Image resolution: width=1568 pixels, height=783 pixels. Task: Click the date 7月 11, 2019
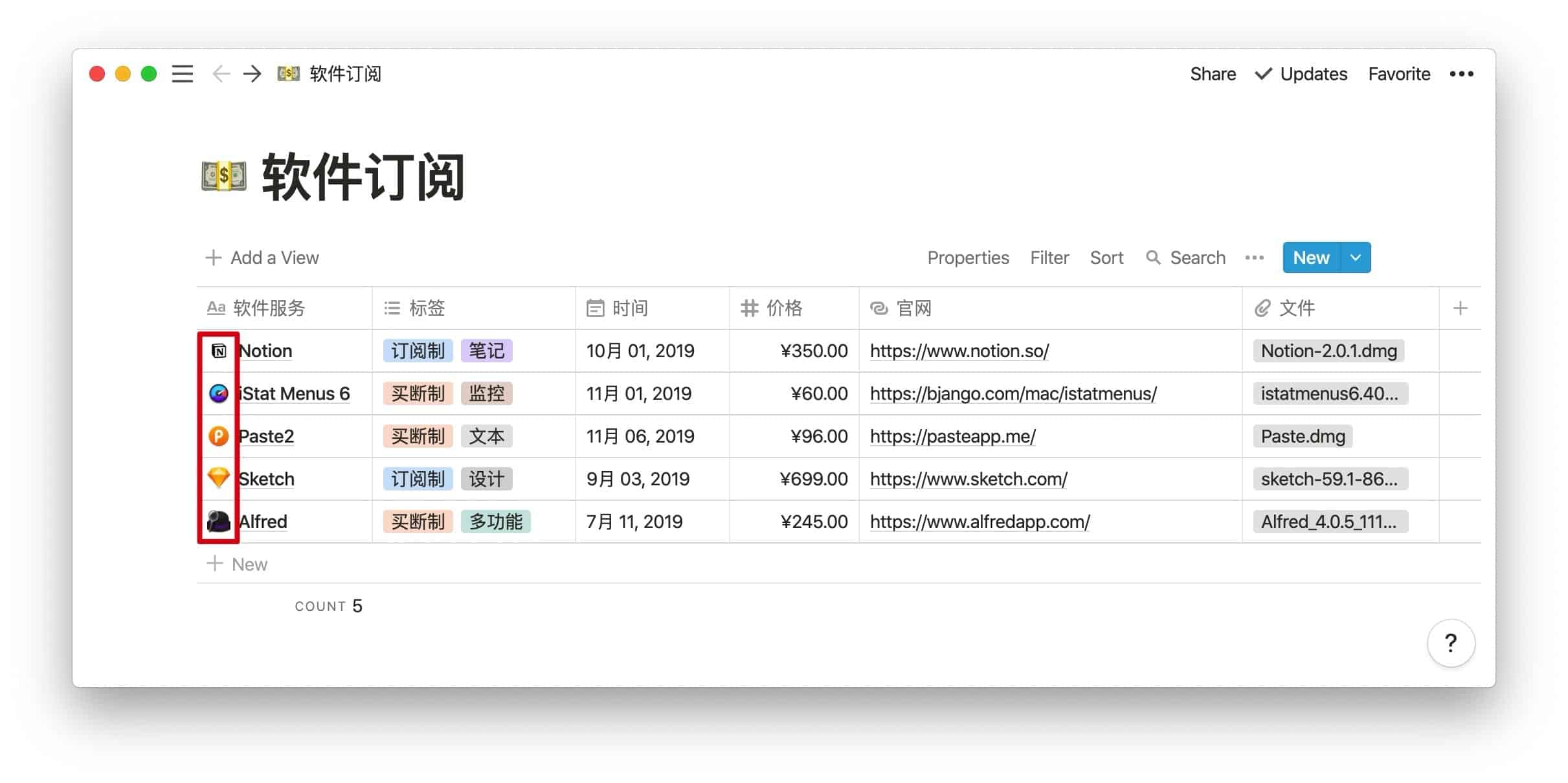[x=634, y=522]
